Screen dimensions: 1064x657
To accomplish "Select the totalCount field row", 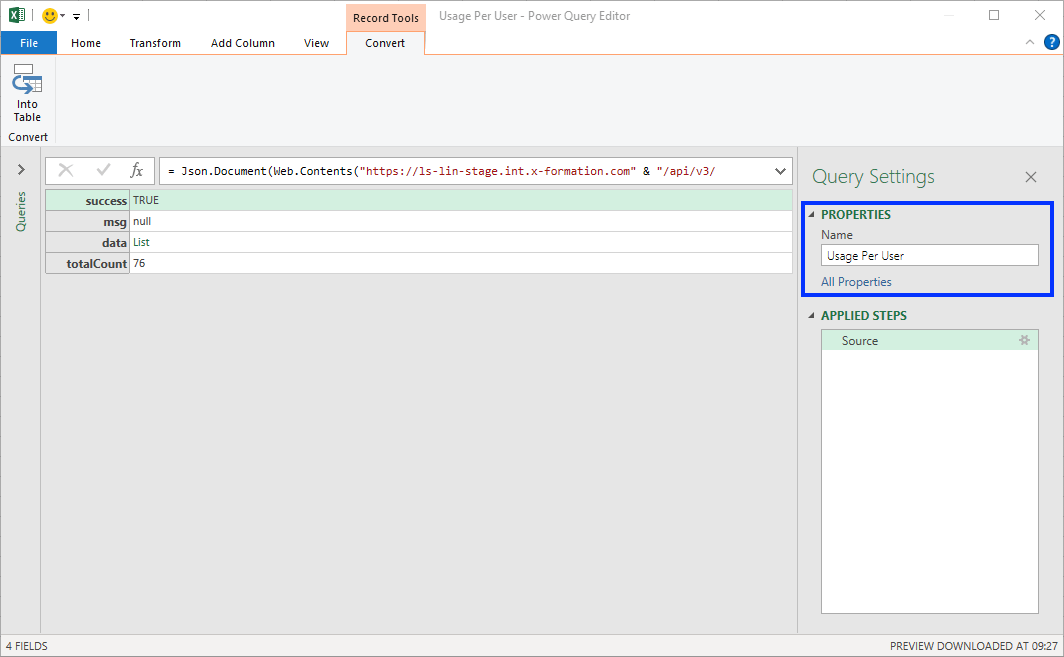I will pos(419,263).
